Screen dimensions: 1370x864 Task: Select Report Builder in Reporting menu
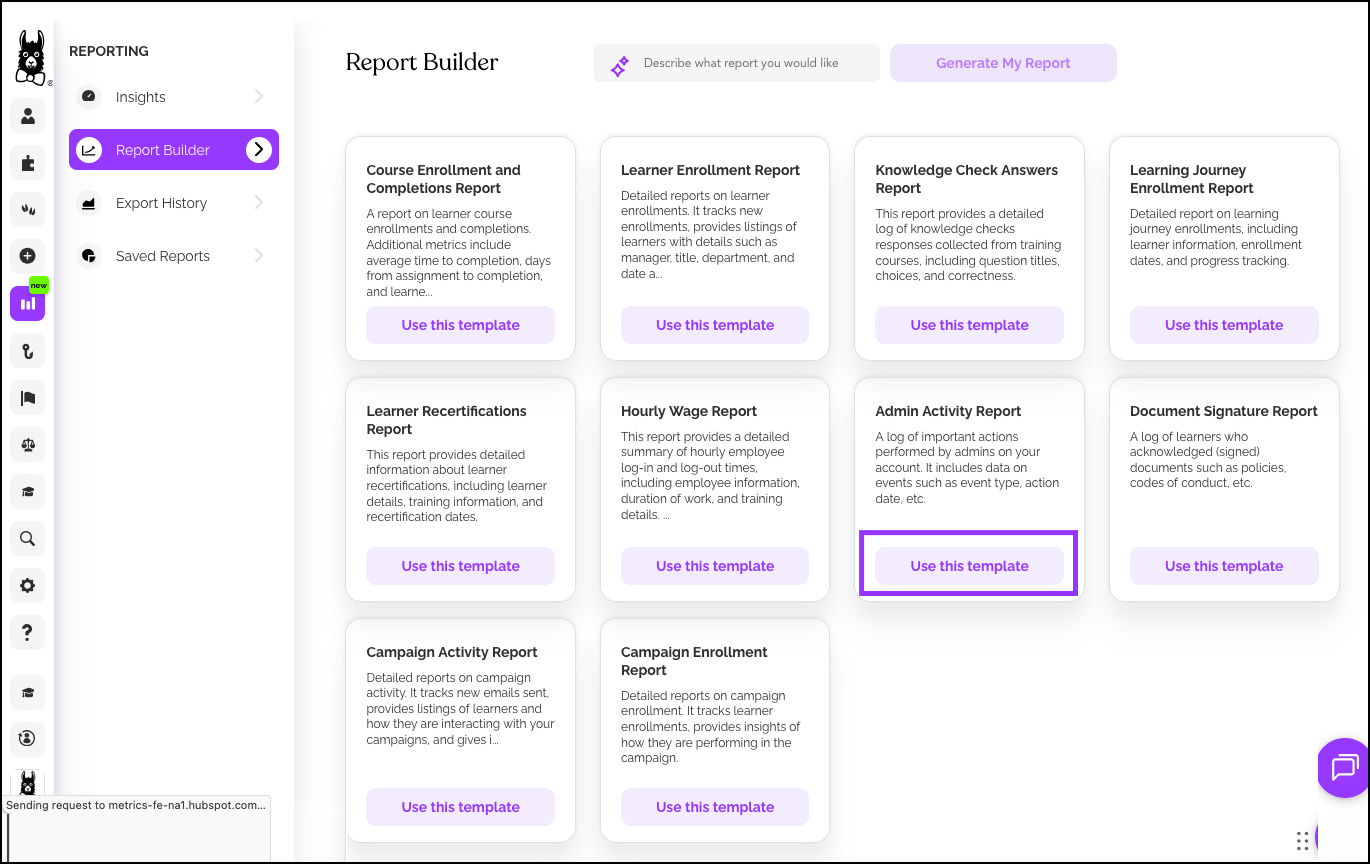(x=162, y=150)
